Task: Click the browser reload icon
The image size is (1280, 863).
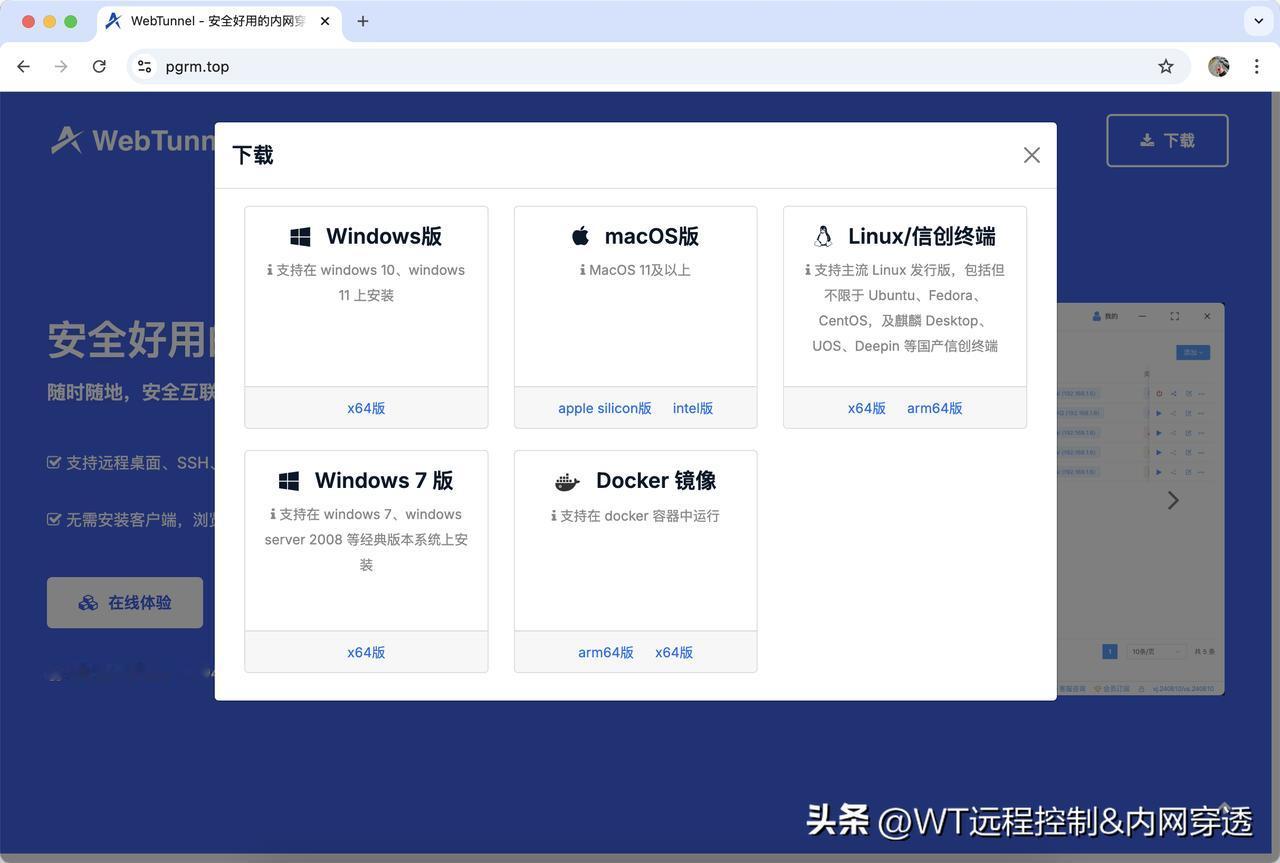Action: 99,66
